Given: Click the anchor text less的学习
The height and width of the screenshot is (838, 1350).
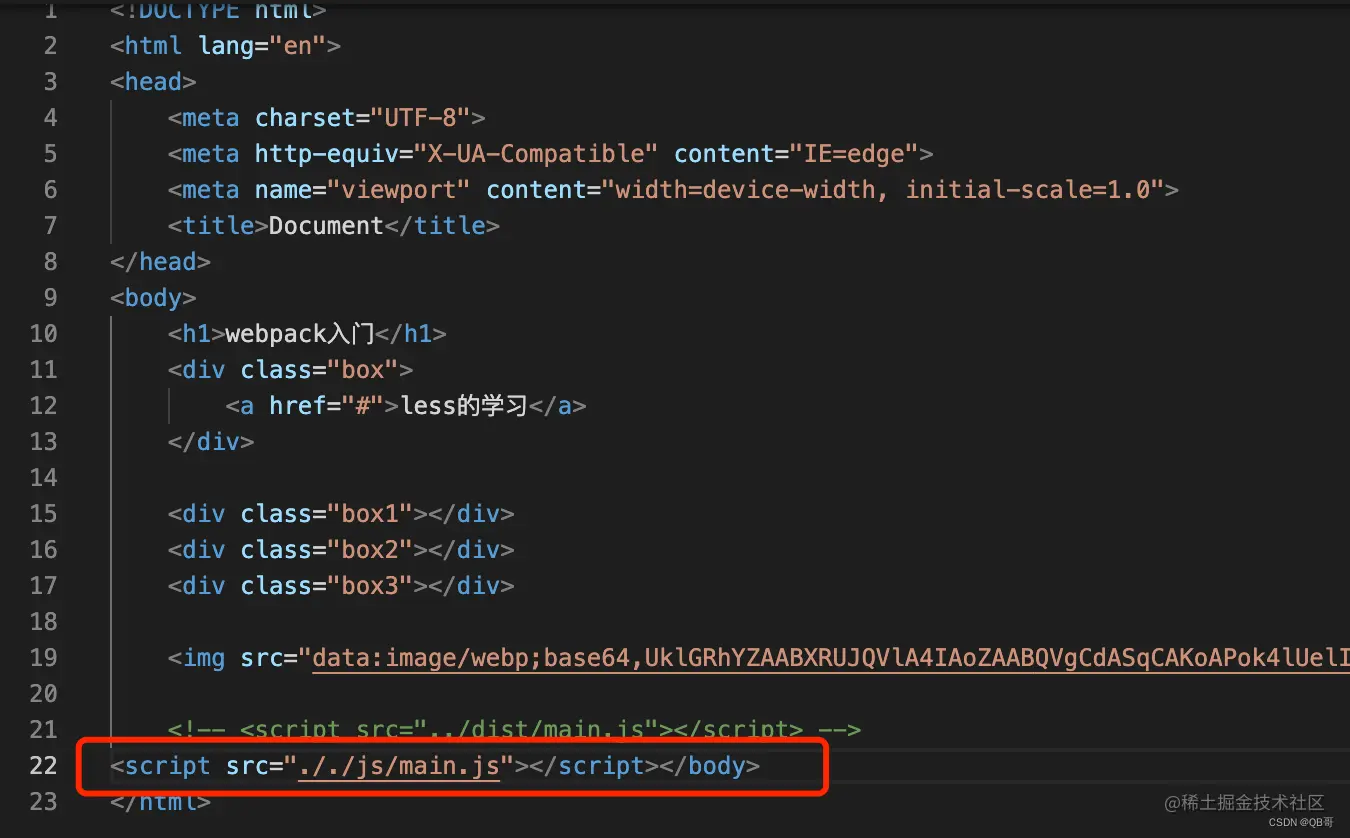Looking at the screenshot, I should point(464,406).
